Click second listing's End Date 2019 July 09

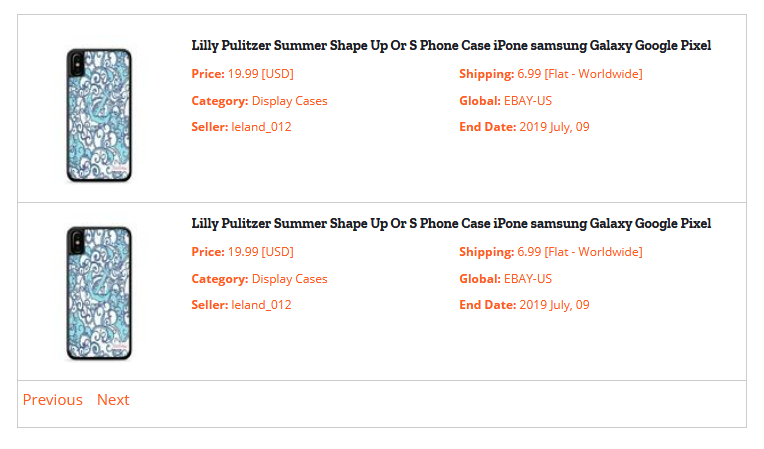click(x=524, y=305)
